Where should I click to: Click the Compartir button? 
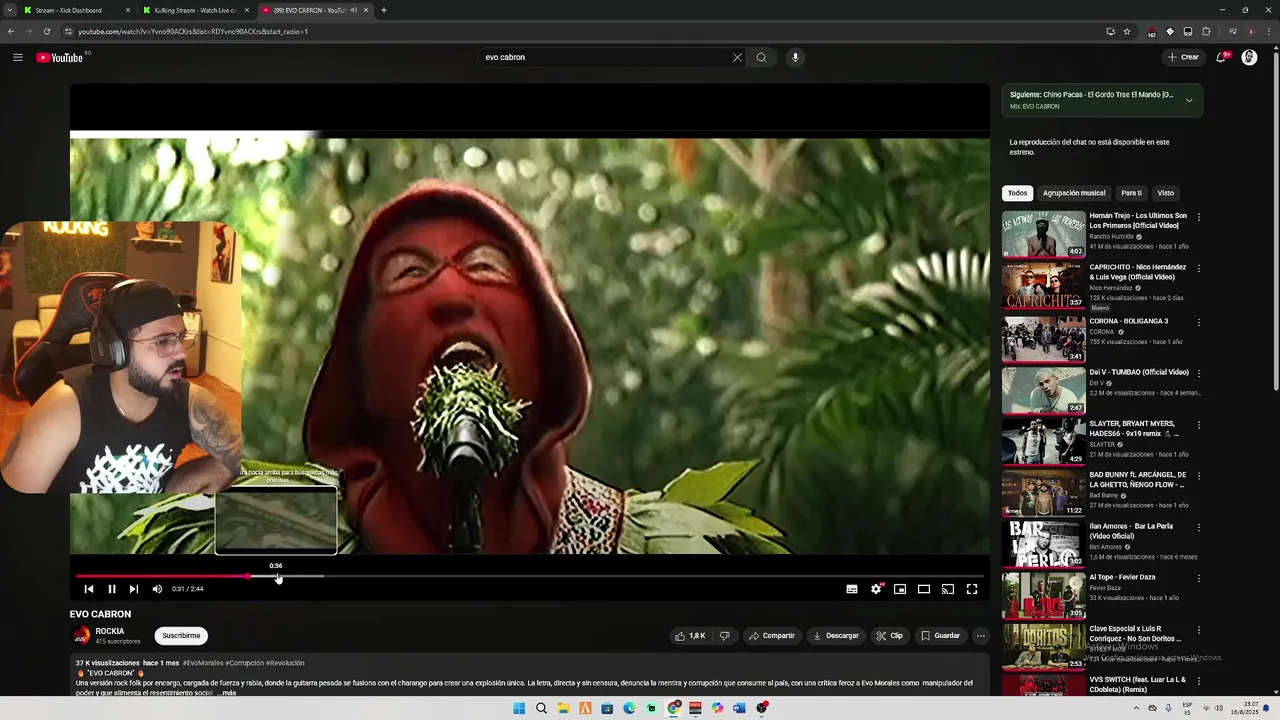[x=772, y=636]
